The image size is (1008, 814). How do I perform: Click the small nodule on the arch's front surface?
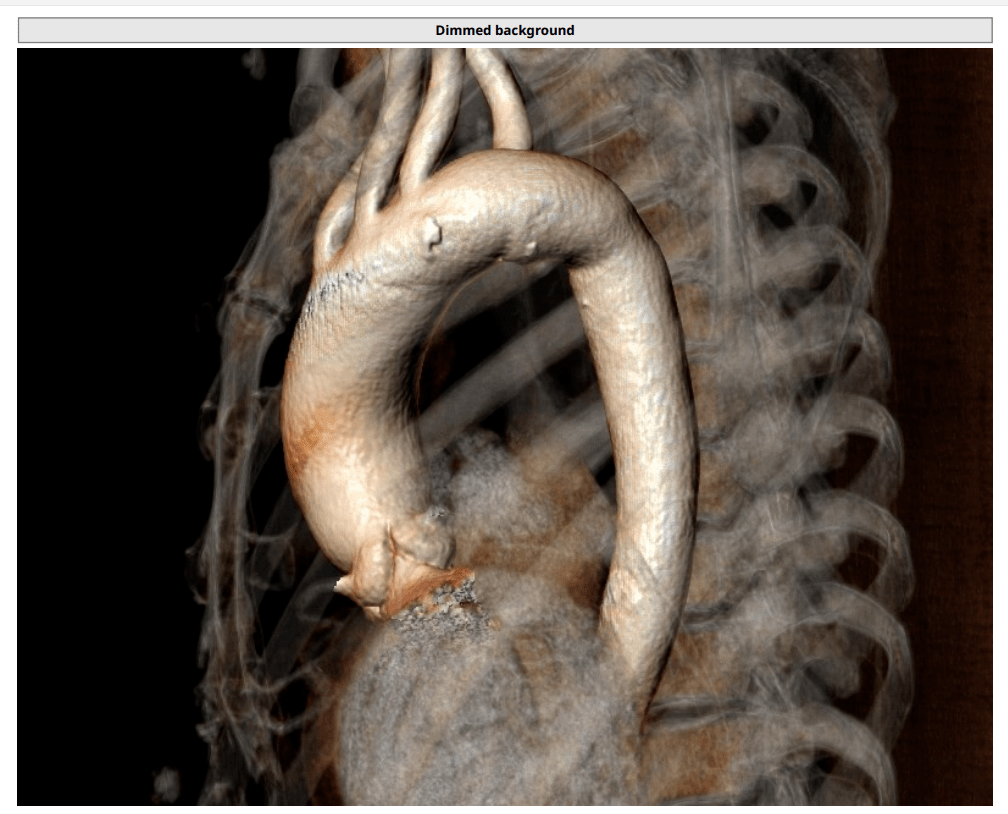432,234
